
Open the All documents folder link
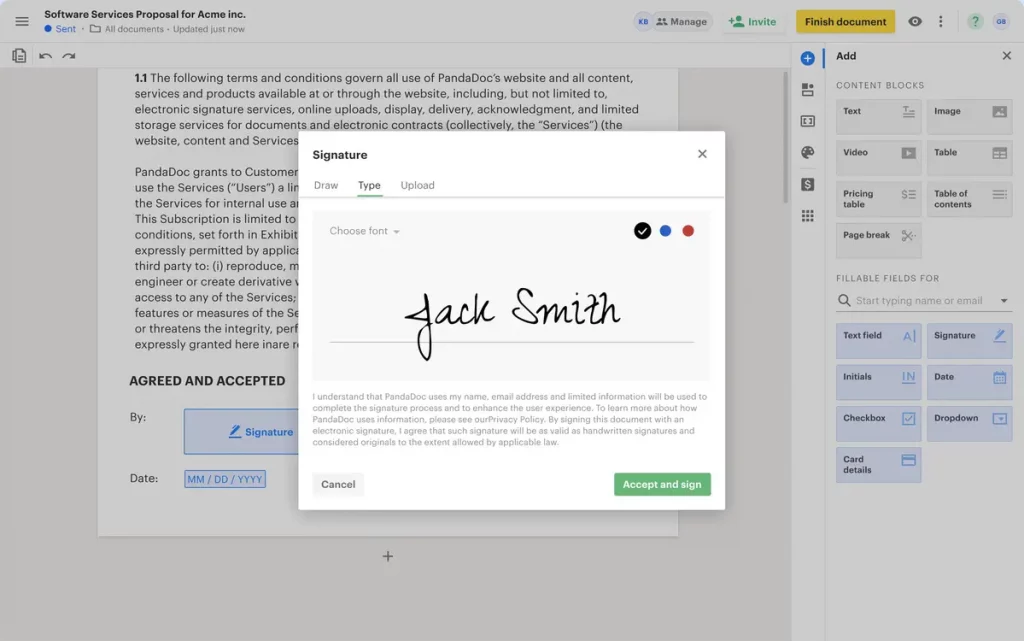click(127, 29)
